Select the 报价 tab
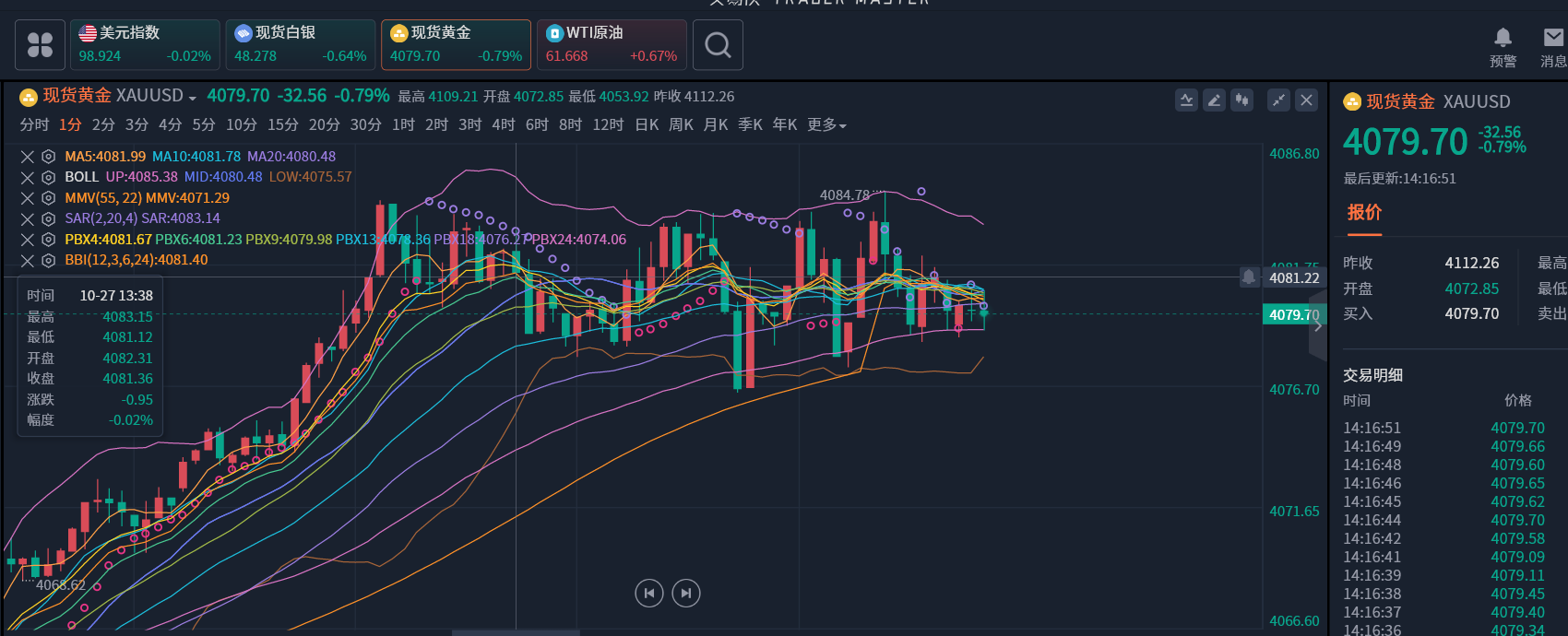 point(1364,213)
